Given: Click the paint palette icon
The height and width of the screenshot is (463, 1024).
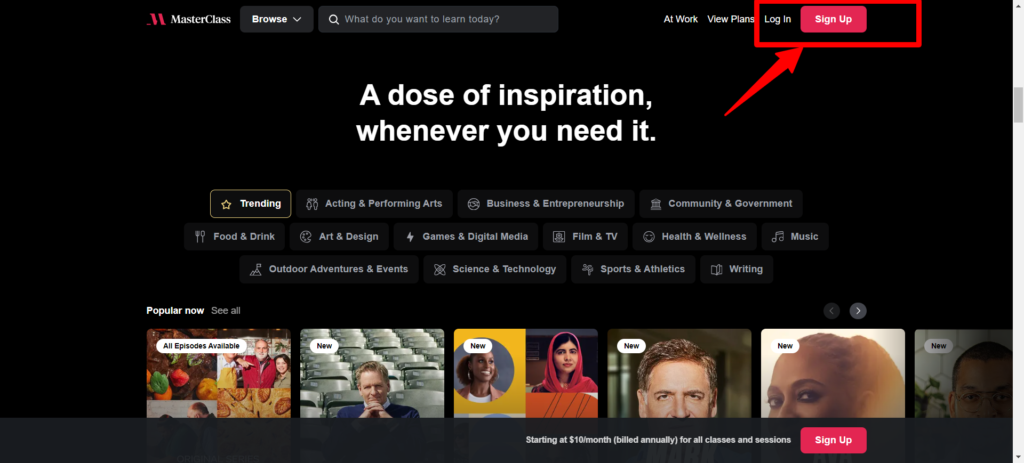Looking at the screenshot, I should (306, 237).
